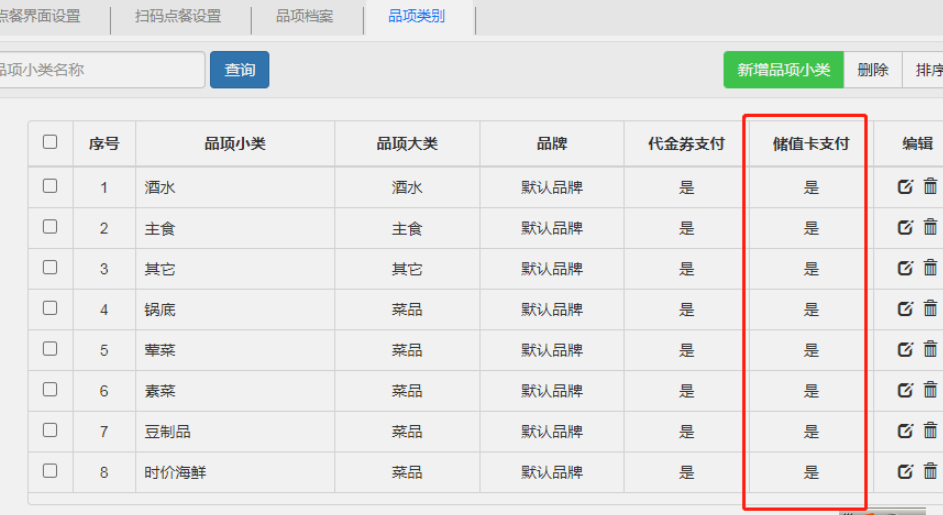Open edit icon for 其它 category

click(x=905, y=269)
